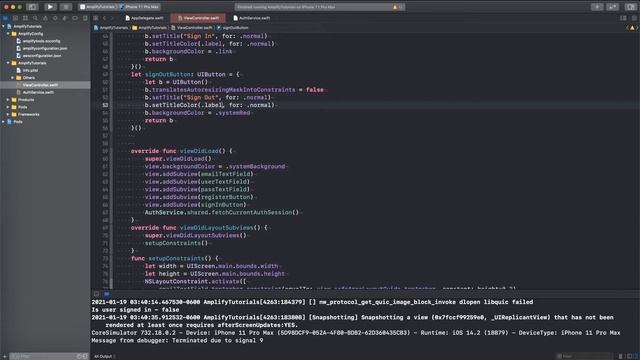The width and height of the screenshot is (640, 360).
Task: Click signOutButton symbol in jump bar
Action: [x=233, y=28]
